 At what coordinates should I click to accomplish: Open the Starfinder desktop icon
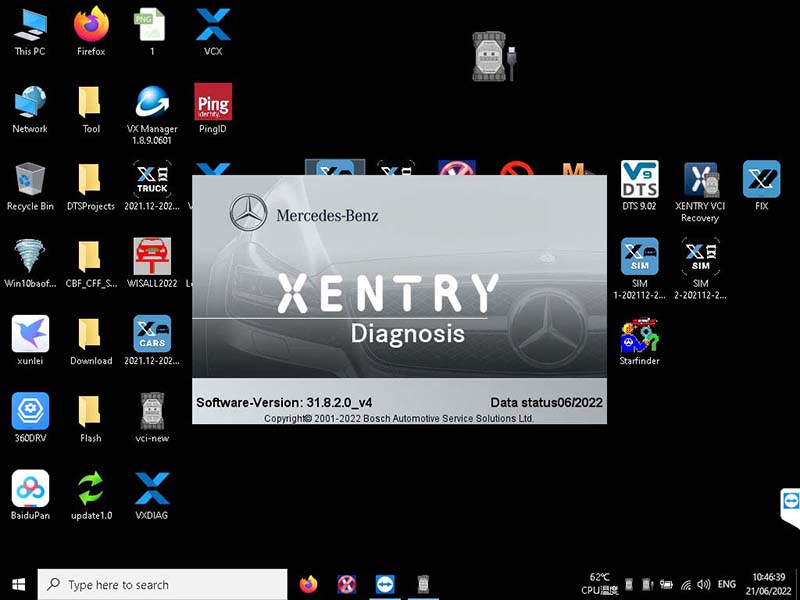click(x=639, y=341)
